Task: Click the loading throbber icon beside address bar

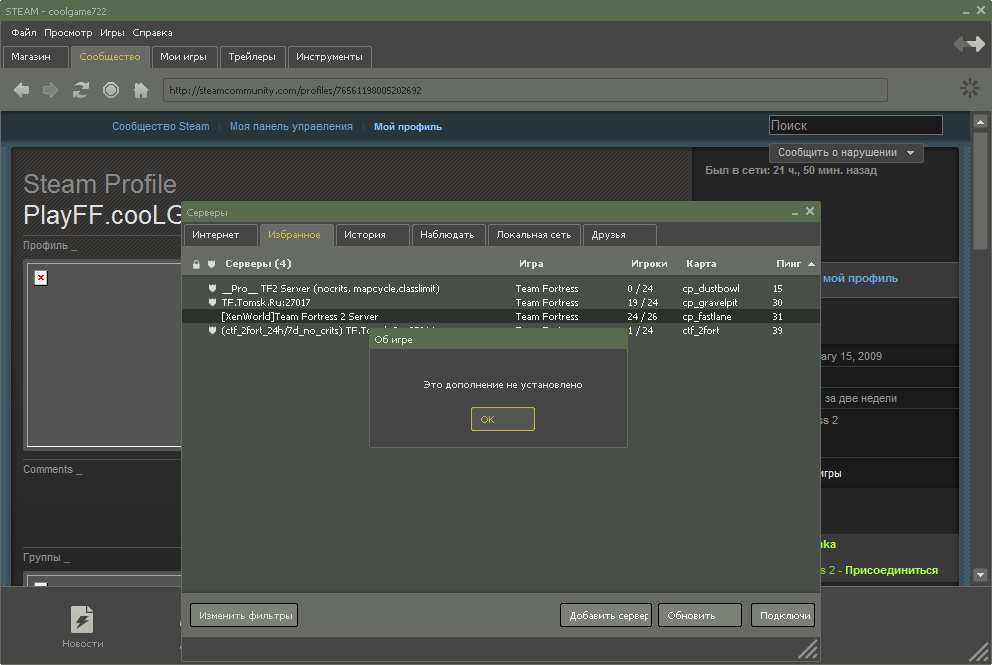Action: (969, 88)
